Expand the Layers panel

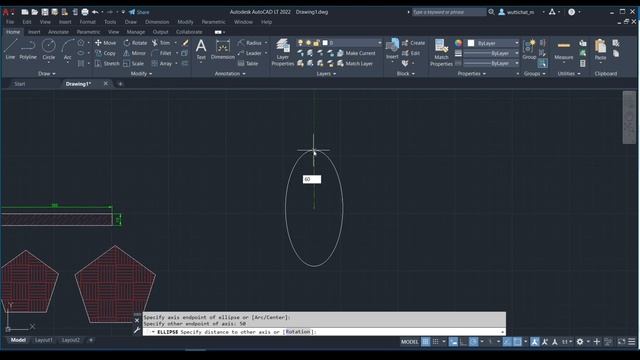point(326,74)
